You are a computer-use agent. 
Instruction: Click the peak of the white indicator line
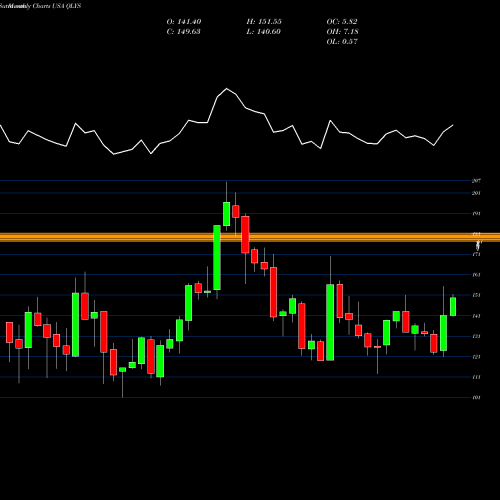pos(227,89)
